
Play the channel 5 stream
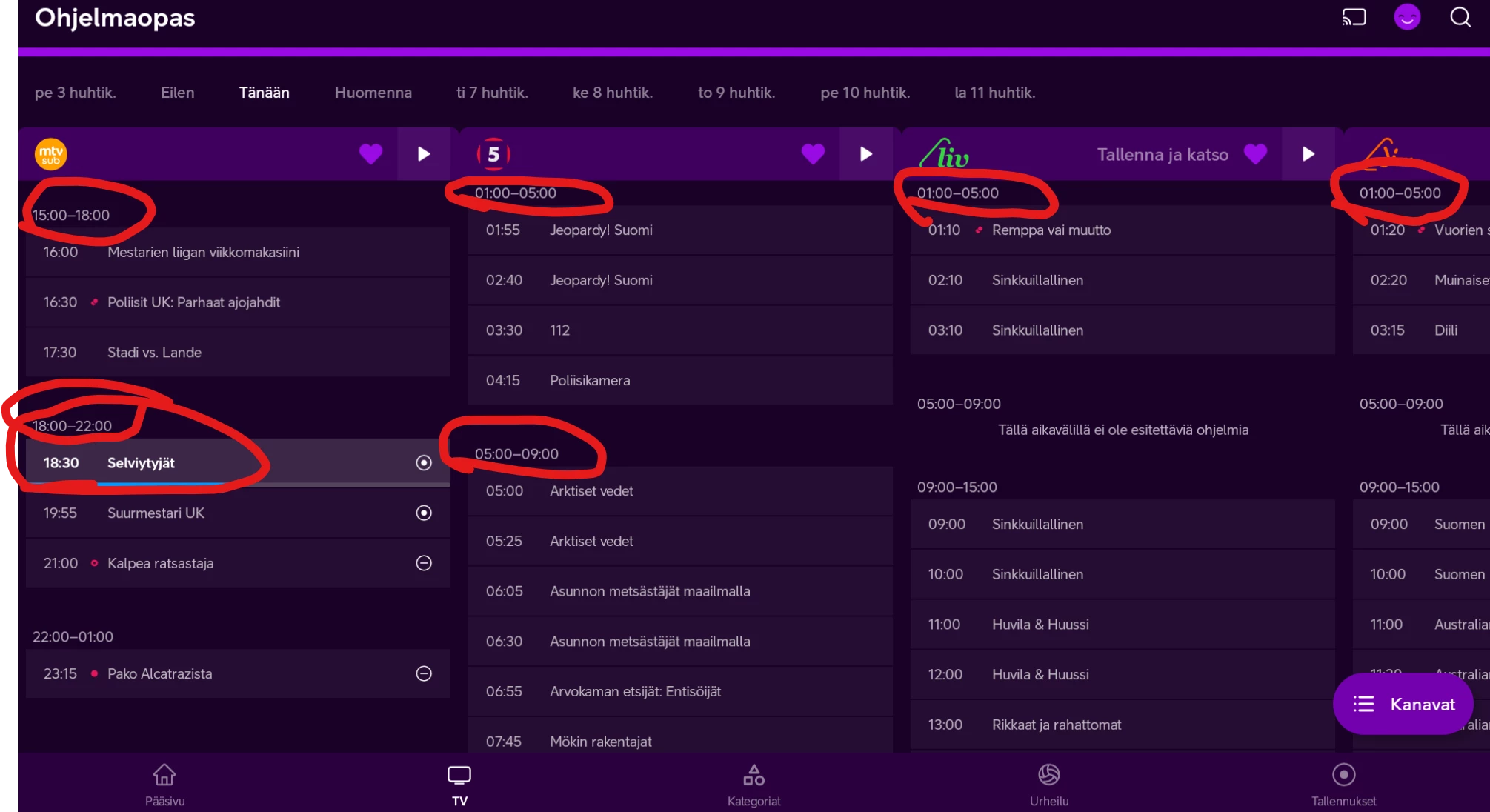(x=865, y=154)
